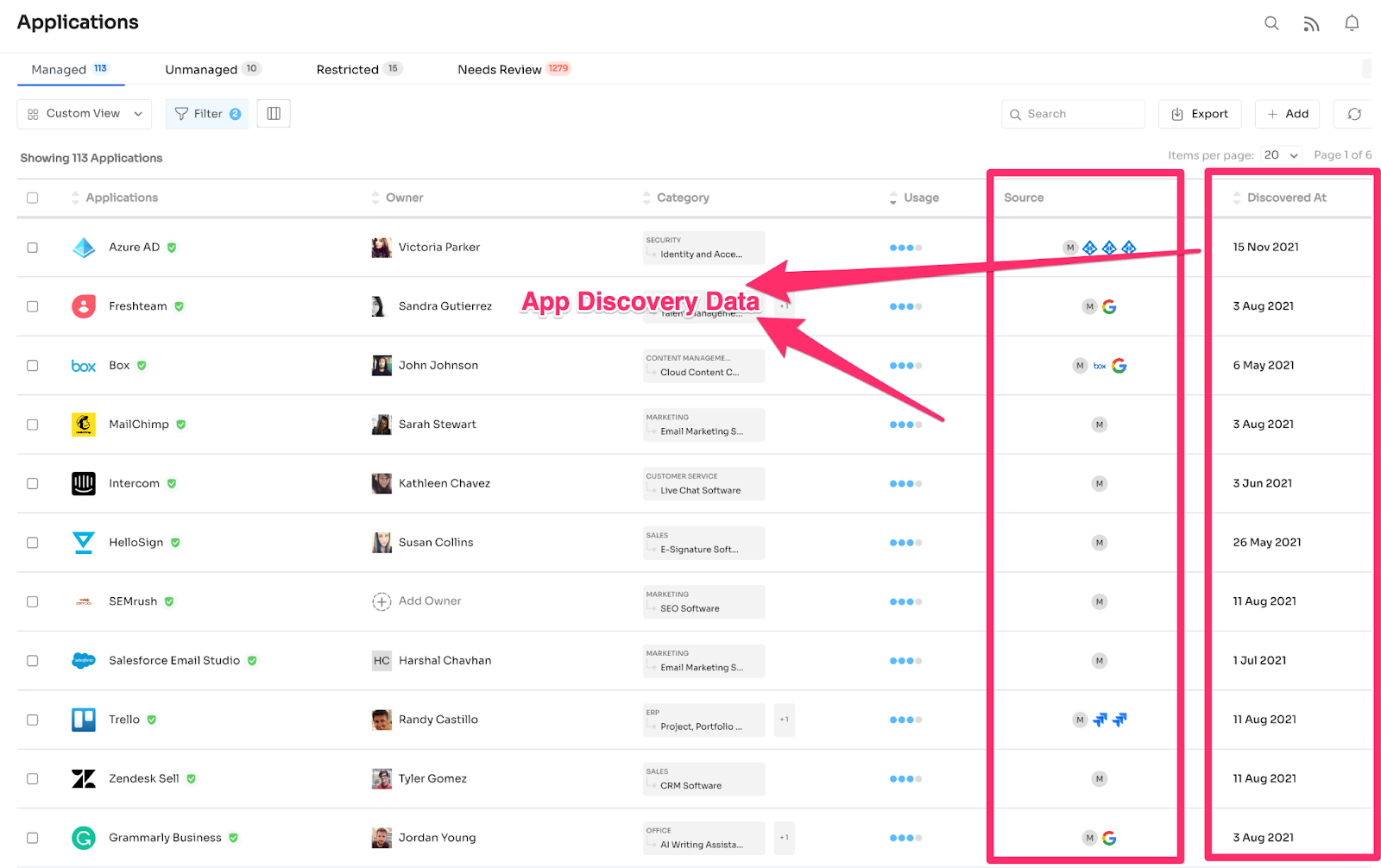Check the Trello row checkbox
The height and width of the screenshot is (868, 1381).
(x=33, y=720)
